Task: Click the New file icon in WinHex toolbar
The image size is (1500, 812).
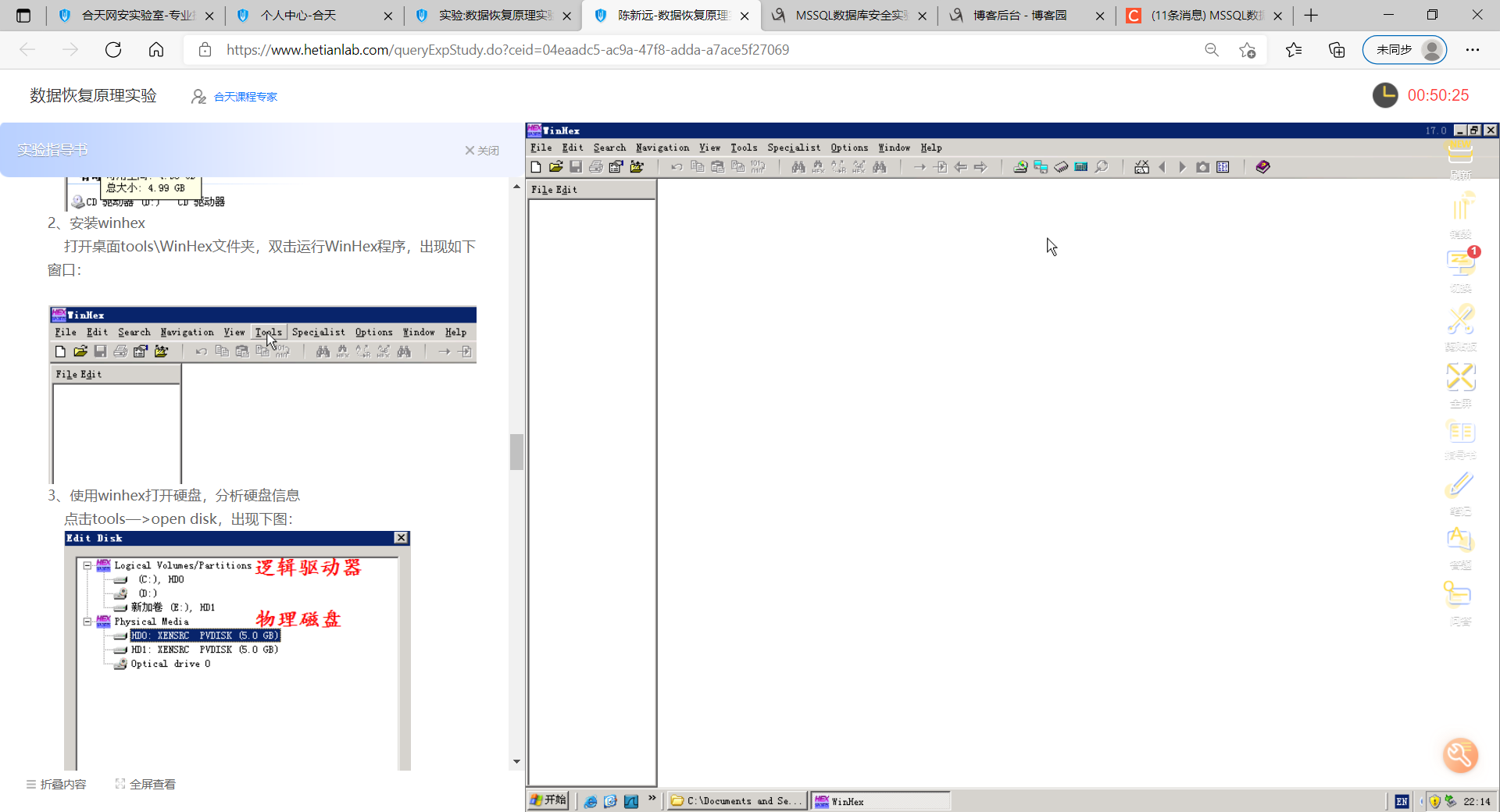Action: [536, 167]
